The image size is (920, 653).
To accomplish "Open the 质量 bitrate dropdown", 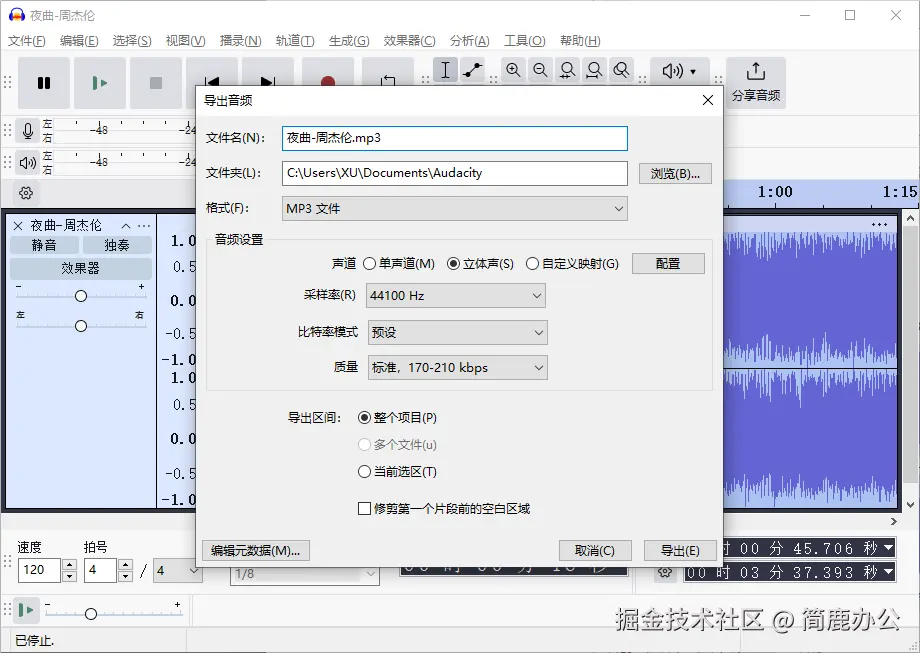I will click(x=457, y=367).
